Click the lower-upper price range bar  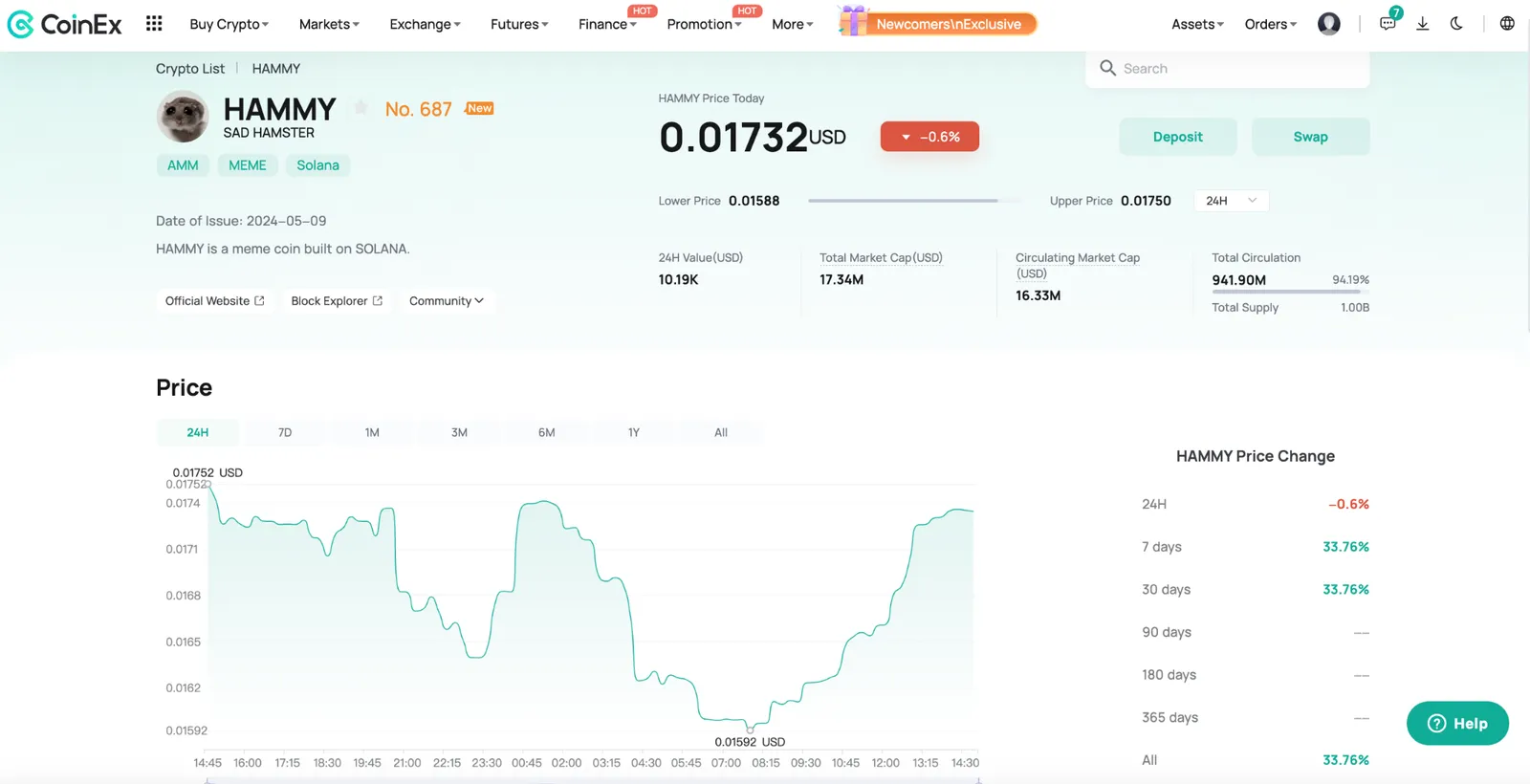click(x=915, y=201)
